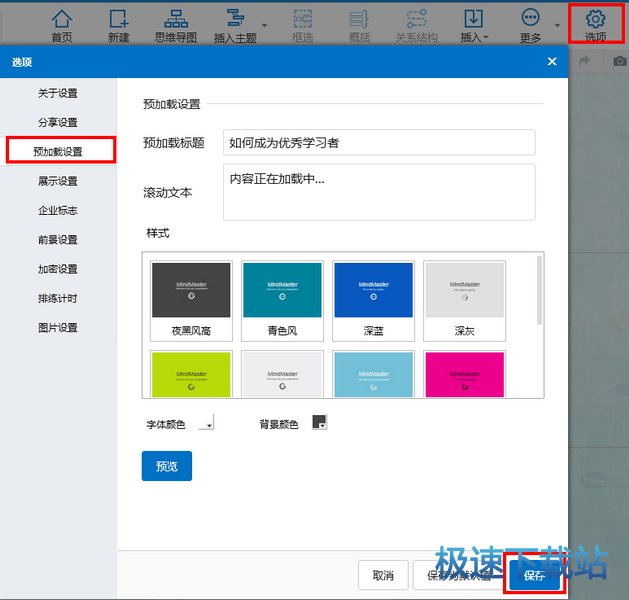Click the 保存 save button
This screenshot has width=629, height=600.
535,575
